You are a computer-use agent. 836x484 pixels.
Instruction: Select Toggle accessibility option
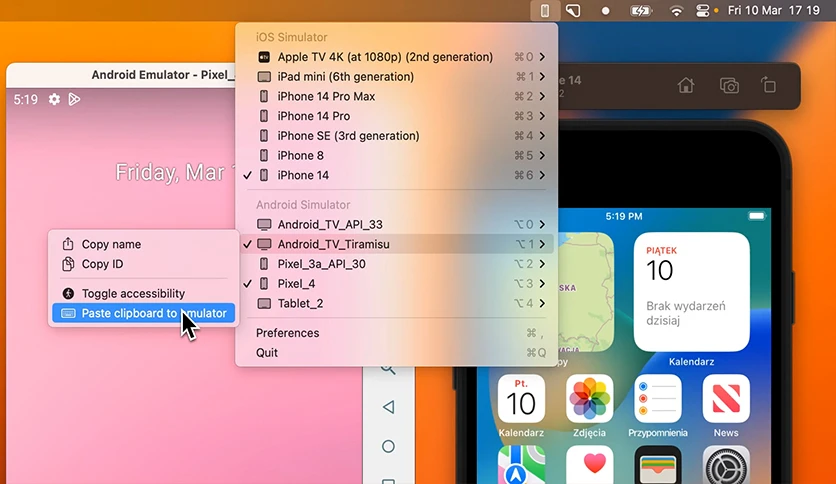143,294
